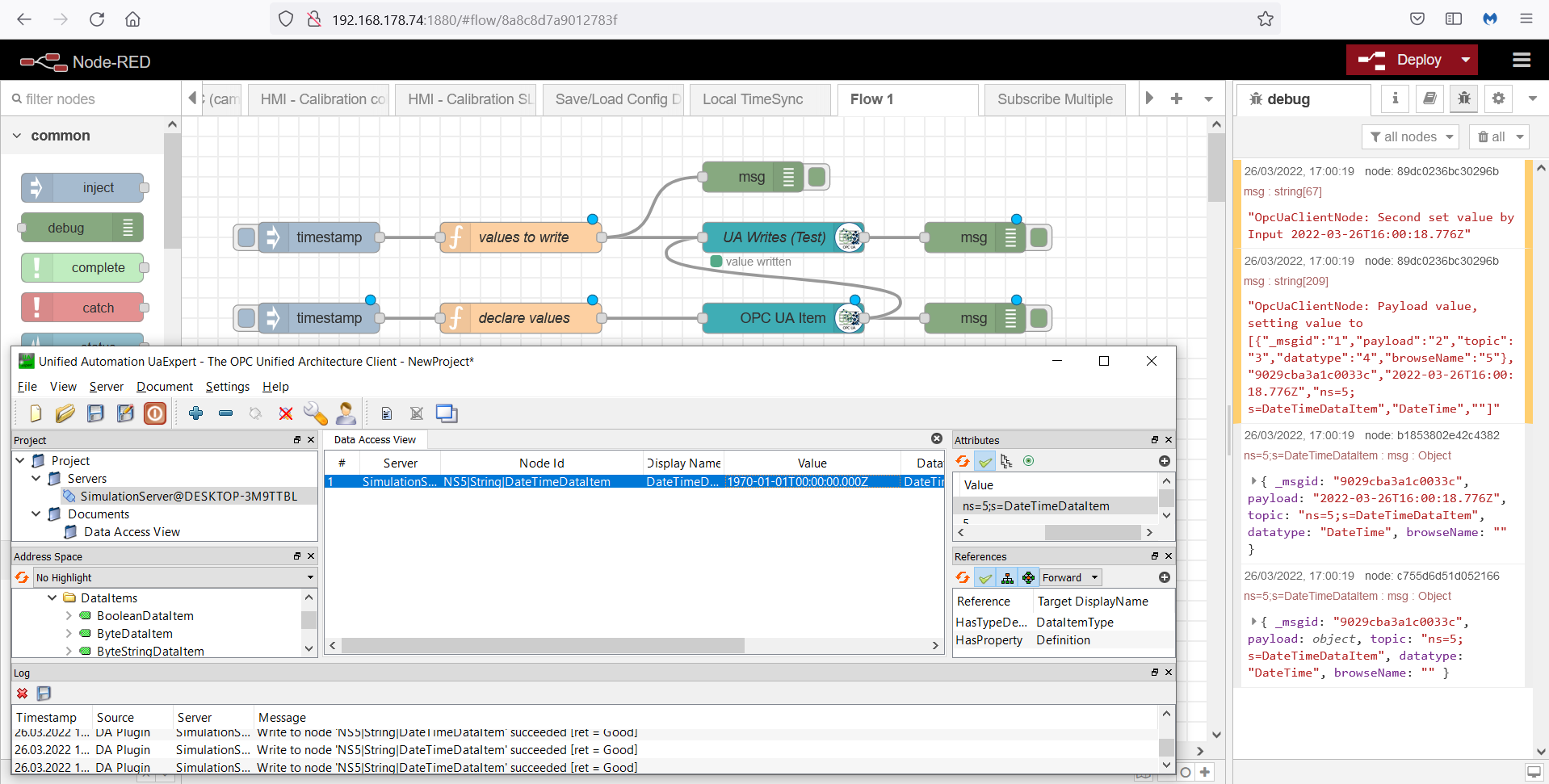The height and width of the screenshot is (784, 1549).
Task: Create new project in UaExpert toolbar
Action: 35,413
